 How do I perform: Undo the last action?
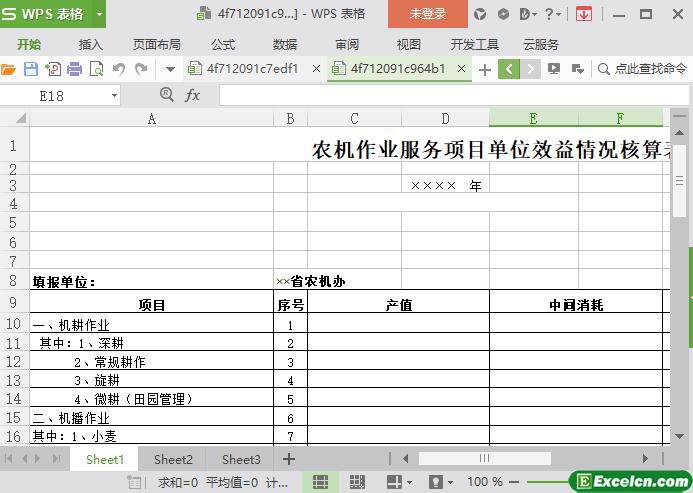point(118,69)
